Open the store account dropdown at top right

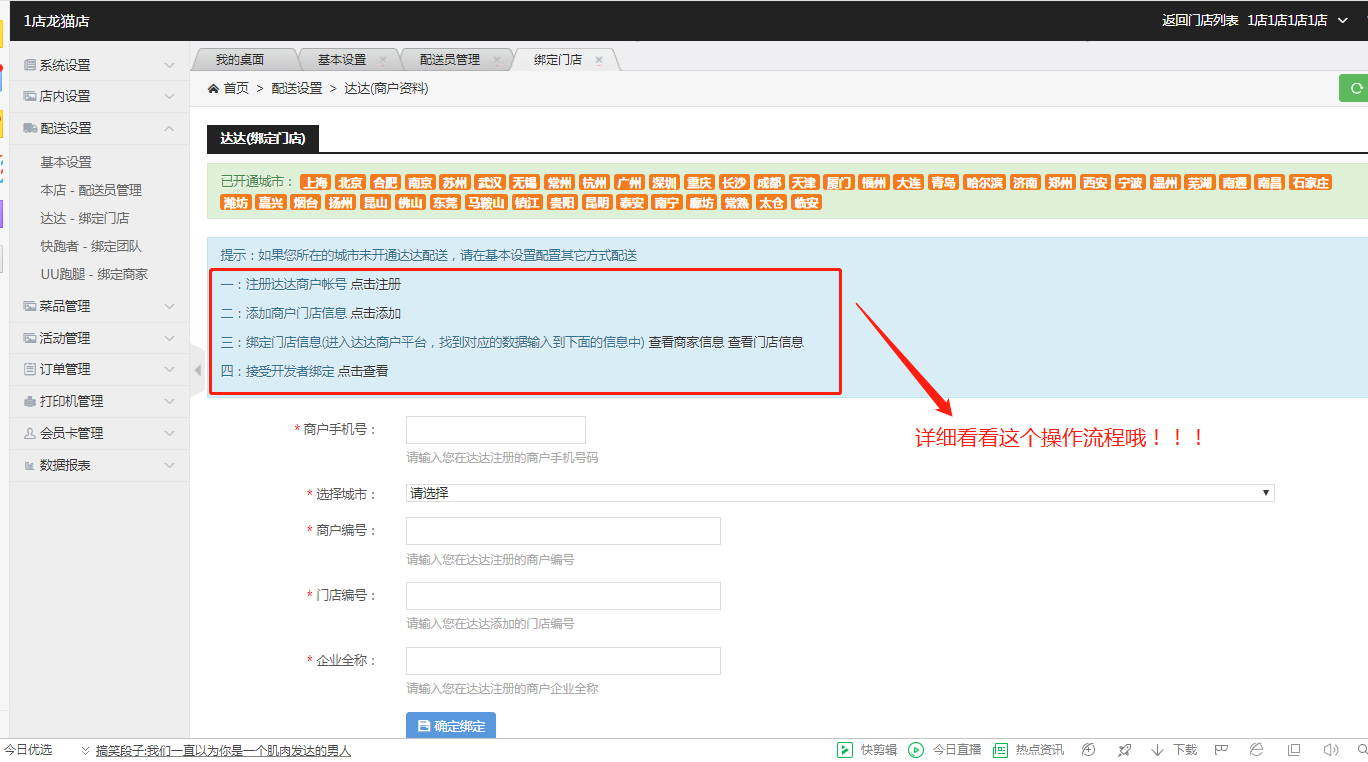point(1343,20)
